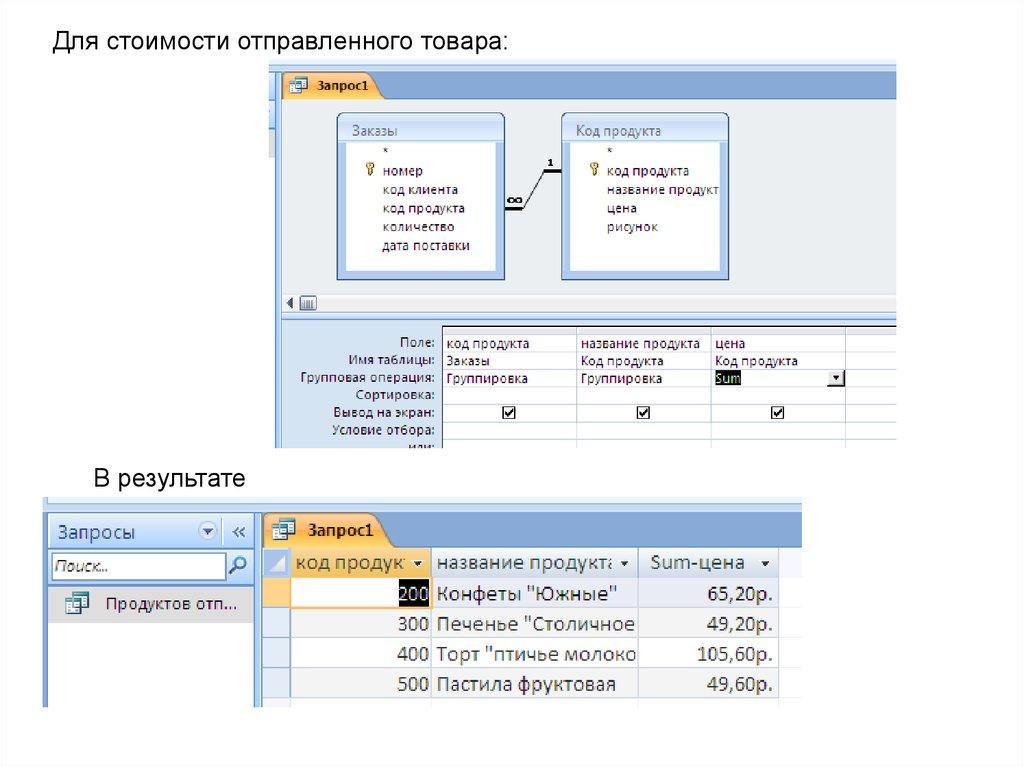Click the select-all corner of the datasheet
This screenshot has width=1024, height=767.
click(276, 563)
